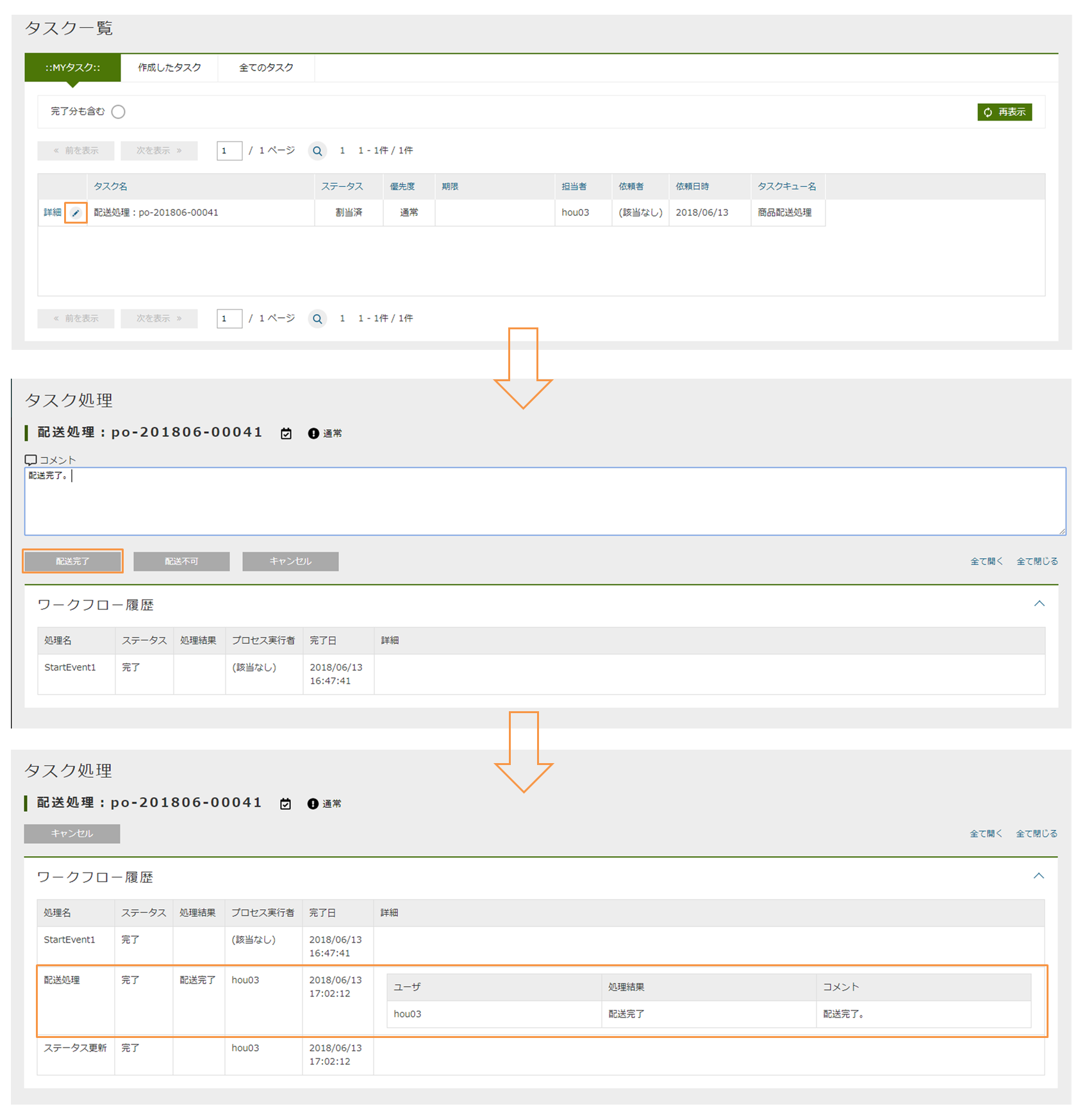Click キャンセル next to 配送不可
Image resolution: width=1078 pixels, height=1120 pixels.
[x=290, y=561]
